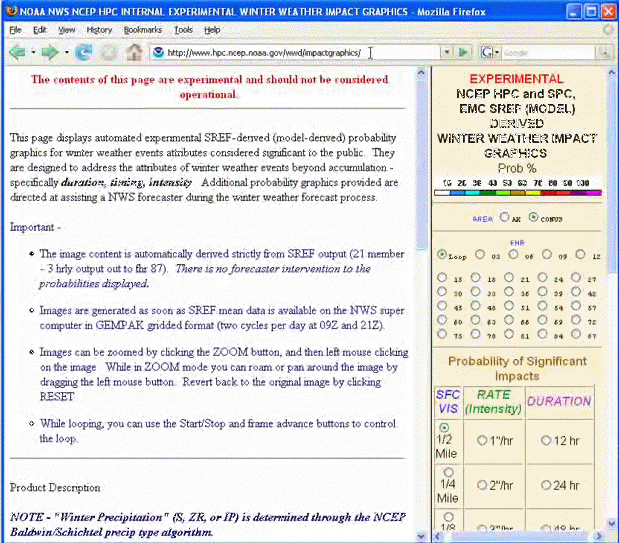Screen dimensions: 619x543
Task: Reload the current page
Action: pos(83,52)
